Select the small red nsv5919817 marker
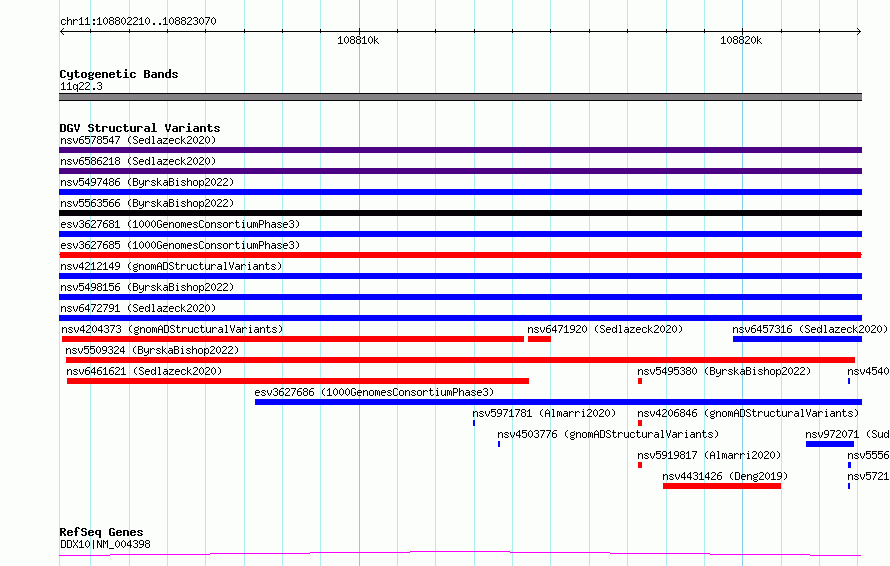 pyautogui.click(x=640, y=465)
